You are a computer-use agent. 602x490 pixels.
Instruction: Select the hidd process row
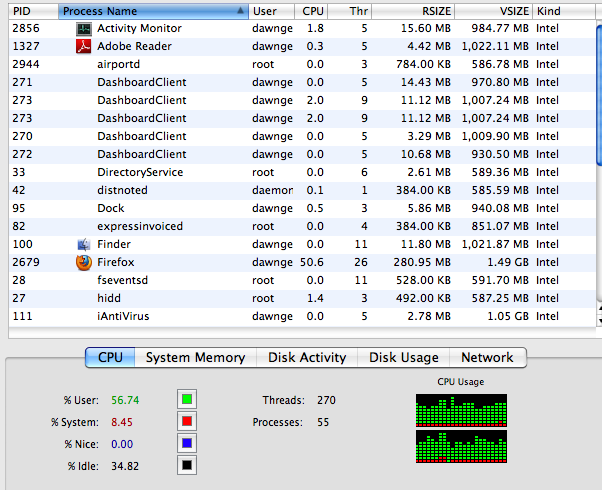[302, 298]
